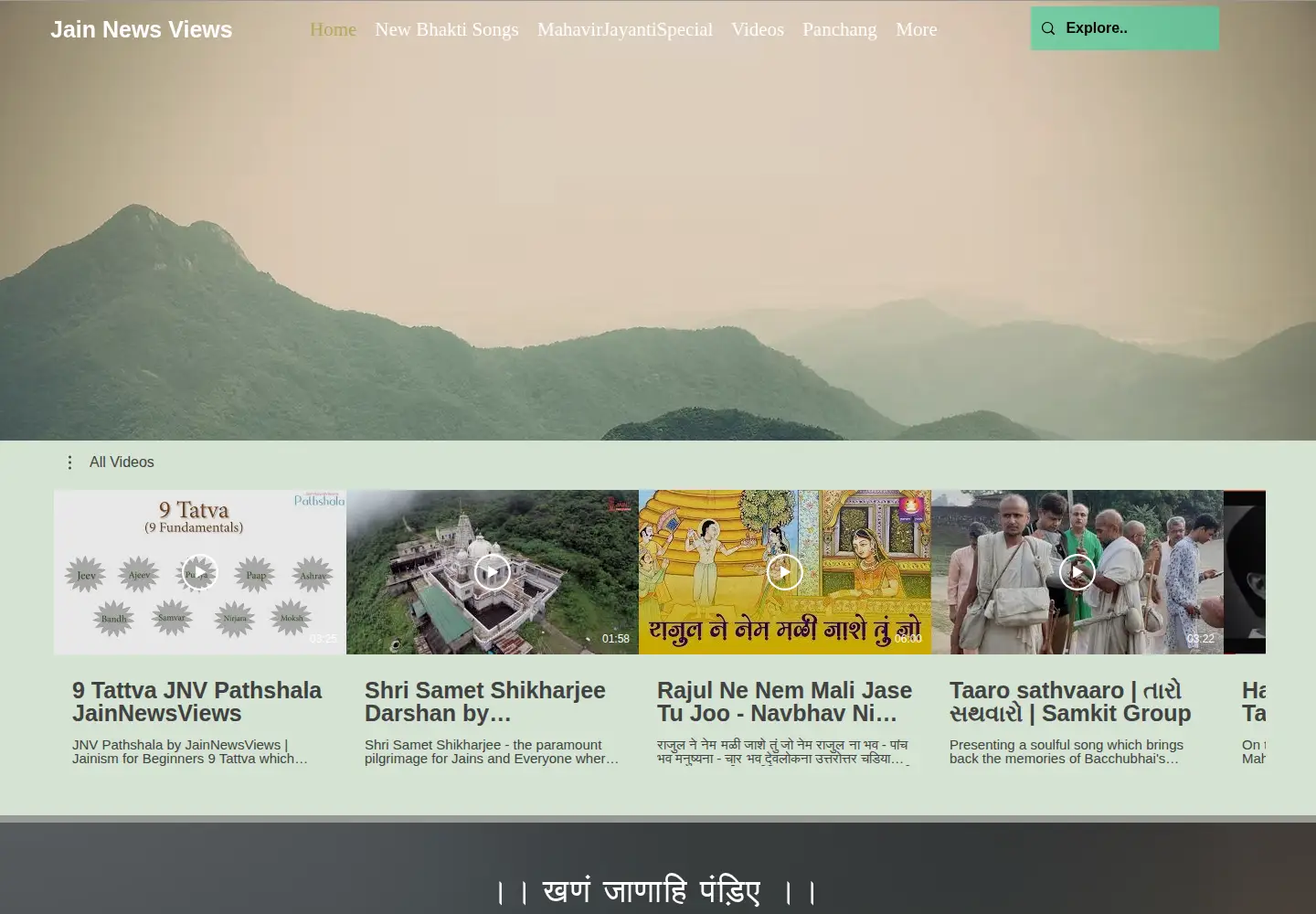
Task: Expand the More menu
Action: (x=917, y=29)
